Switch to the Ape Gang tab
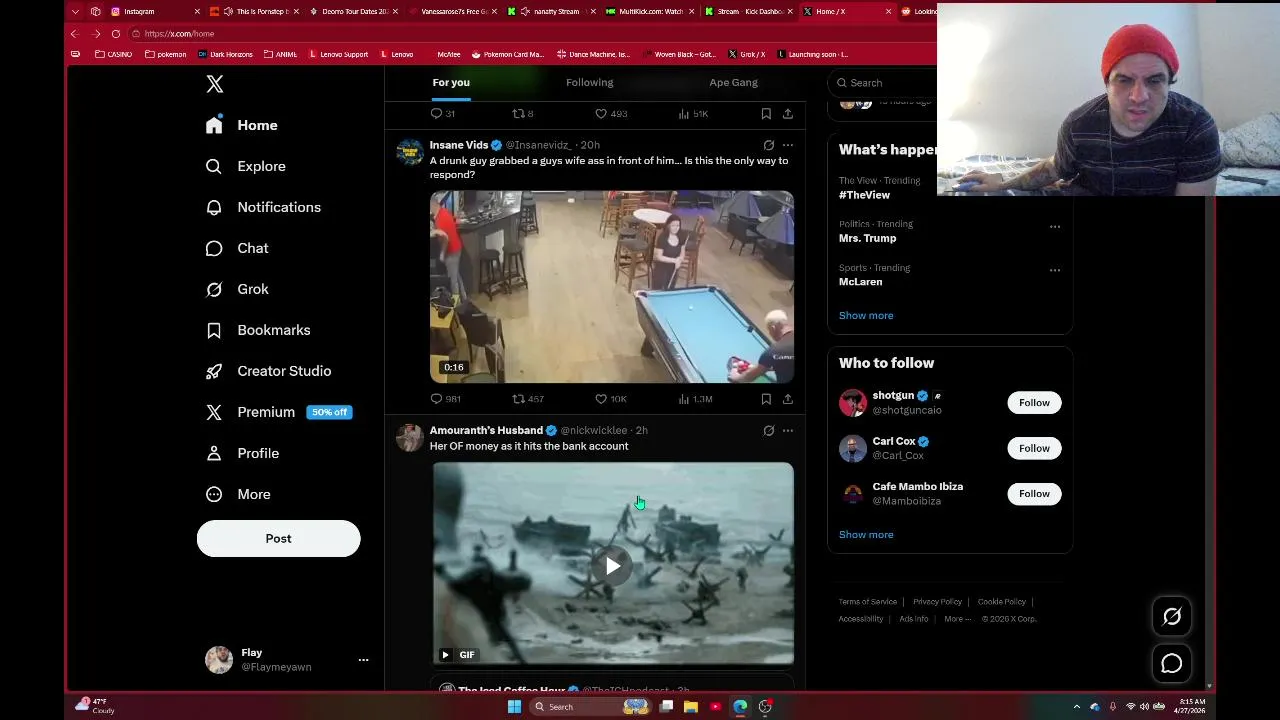The height and width of the screenshot is (720, 1280). click(x=733, y=82)
